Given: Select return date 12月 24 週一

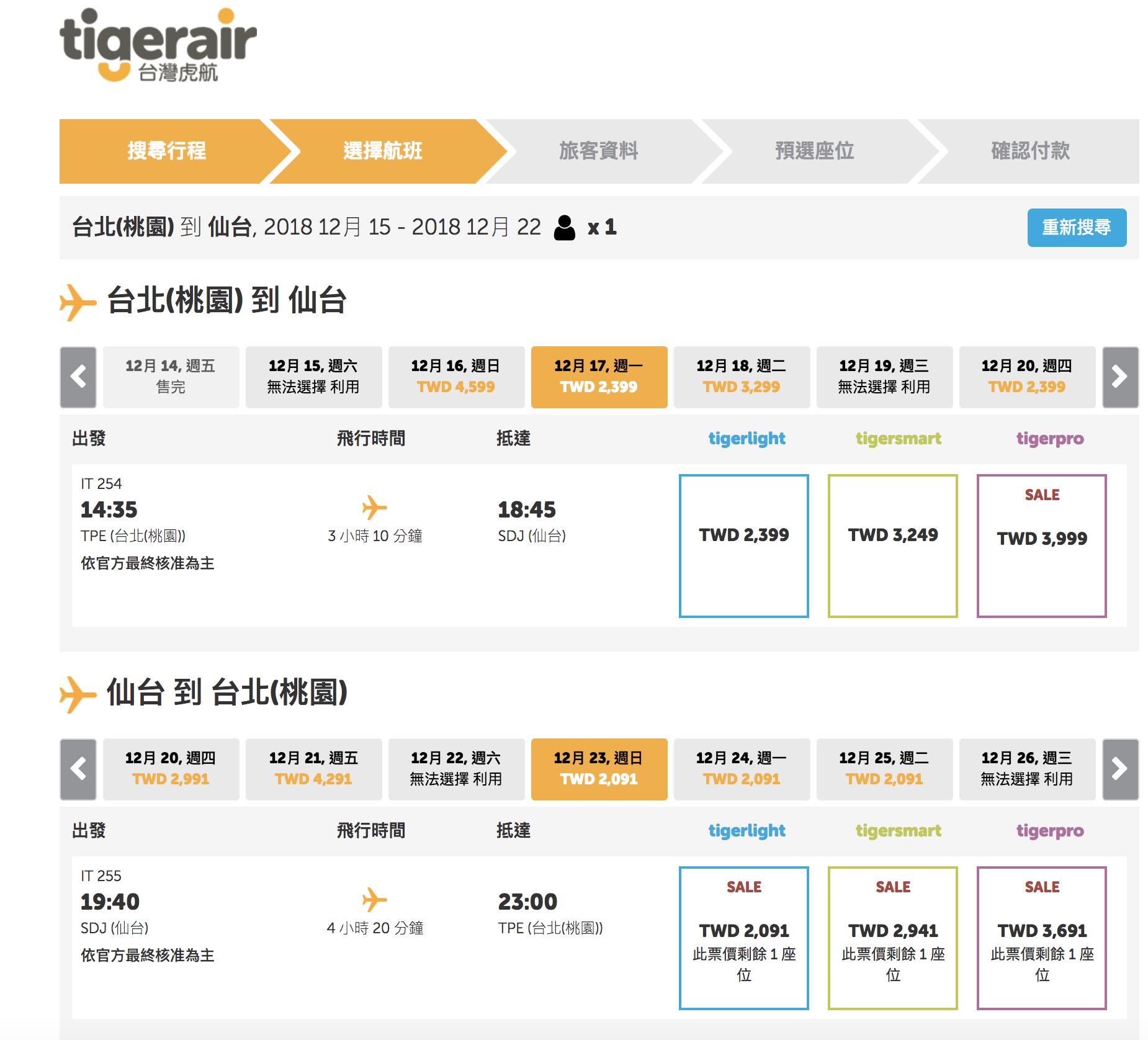Looking at the screenshot, I should click(742, 769).
